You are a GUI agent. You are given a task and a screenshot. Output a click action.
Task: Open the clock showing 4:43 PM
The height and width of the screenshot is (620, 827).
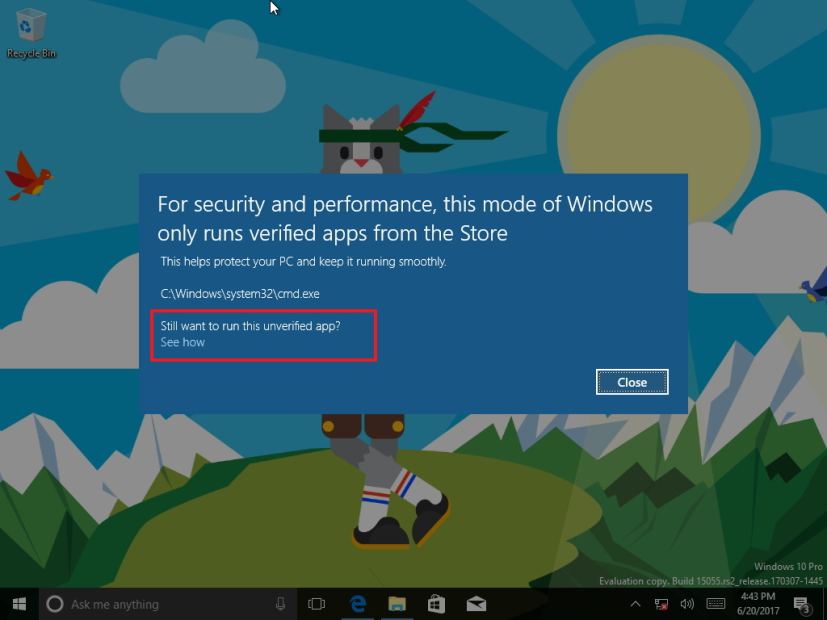tap(758, 604)
